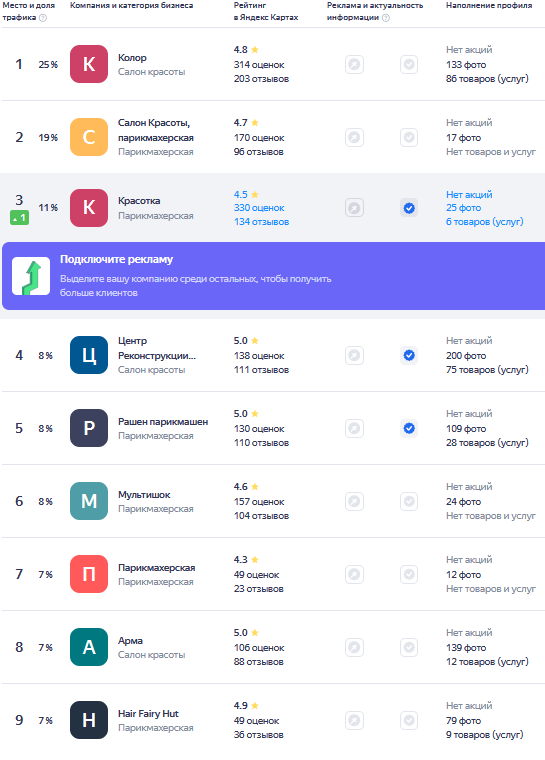Click the help icon beside Место и доля трафика
The image size is (545, 760).
coord(43,18)
